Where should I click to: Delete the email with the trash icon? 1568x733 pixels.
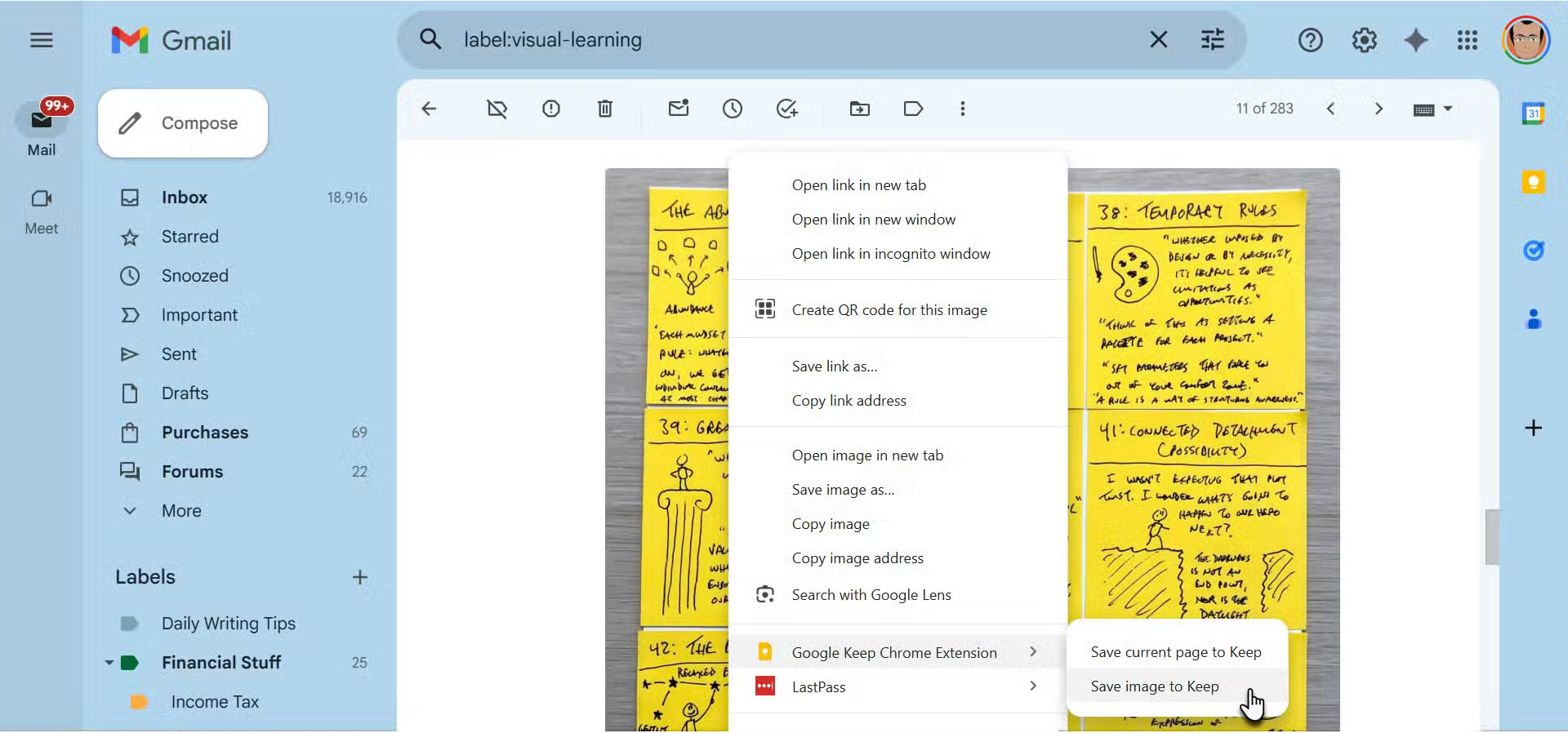tap(604, 109)
